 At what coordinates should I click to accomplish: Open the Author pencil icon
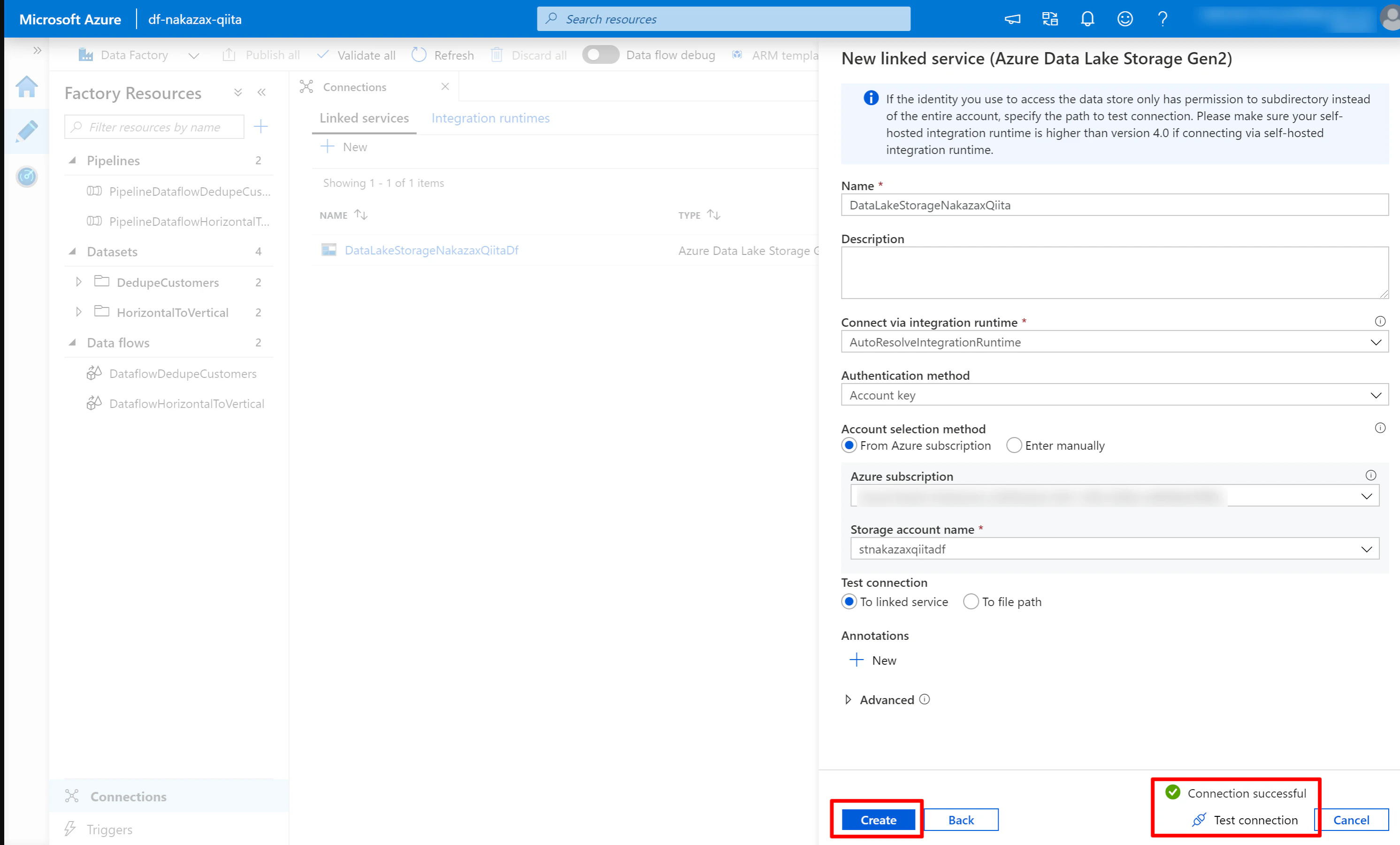tap(27, 131)
